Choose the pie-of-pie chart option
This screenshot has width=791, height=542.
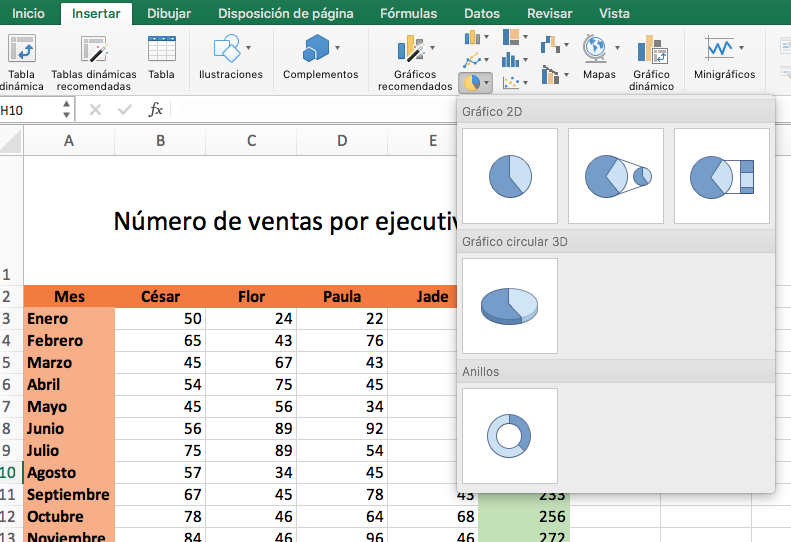[x=616, y=176]
